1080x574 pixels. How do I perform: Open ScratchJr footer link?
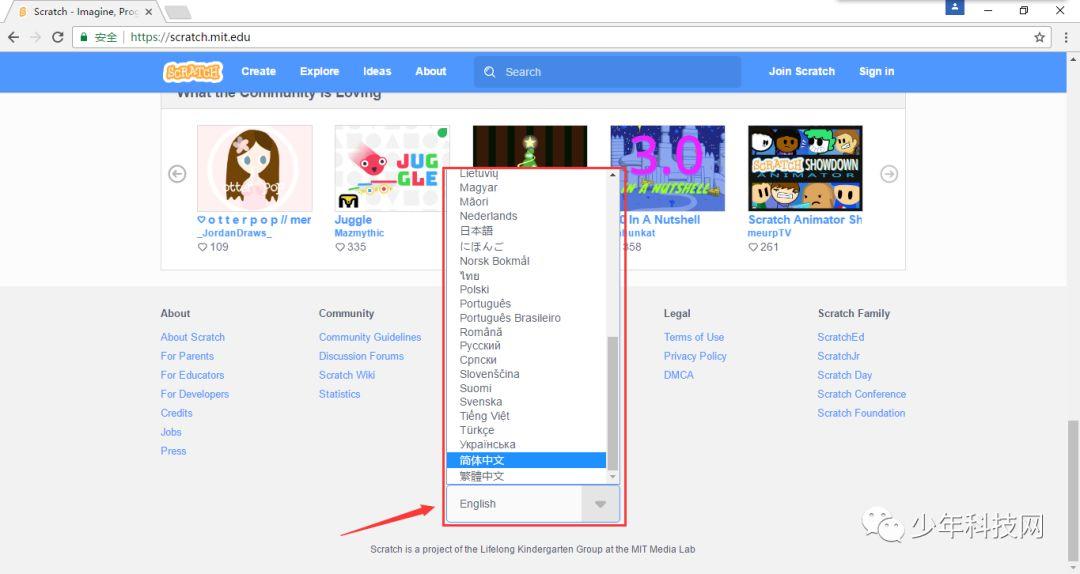pos(839,356)
